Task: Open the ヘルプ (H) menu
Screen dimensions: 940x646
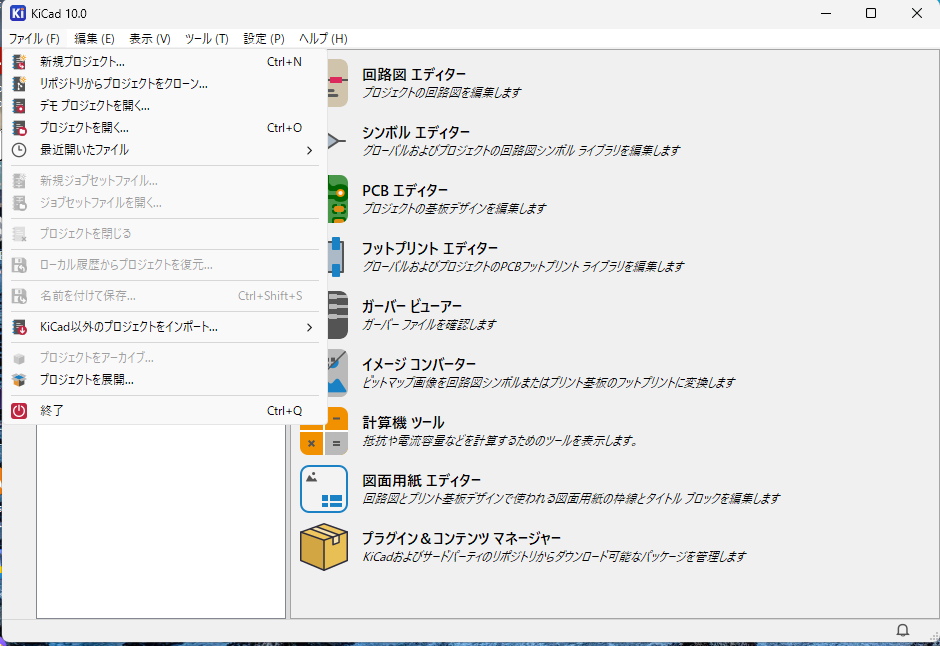Action: [x=323, y=39]
